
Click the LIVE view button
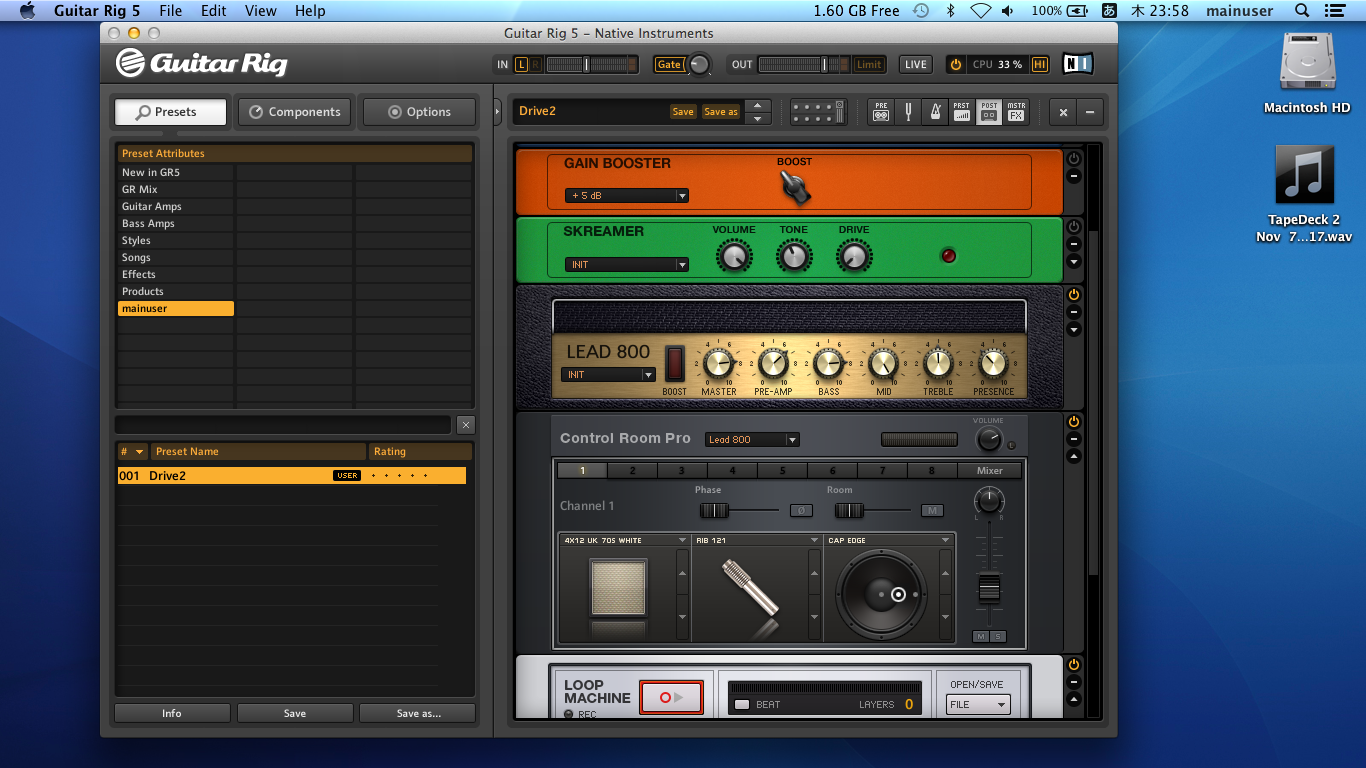pos(915,64)
